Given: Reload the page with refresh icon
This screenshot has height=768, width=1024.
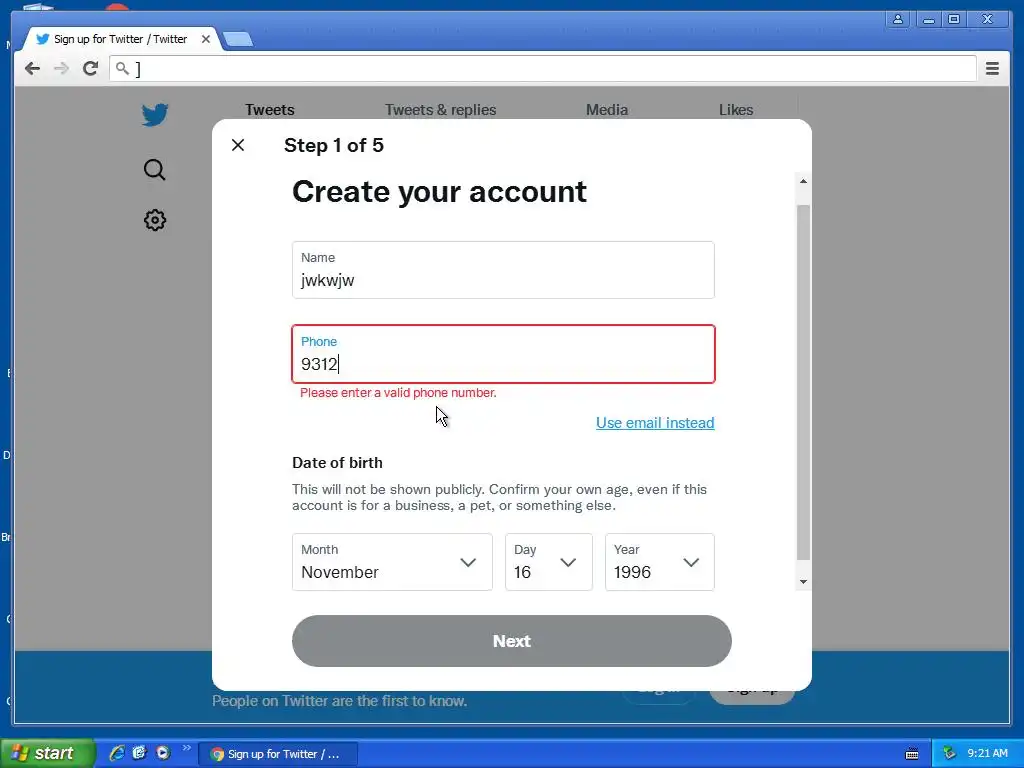Looking at the screenshot, I should (91, 69).
